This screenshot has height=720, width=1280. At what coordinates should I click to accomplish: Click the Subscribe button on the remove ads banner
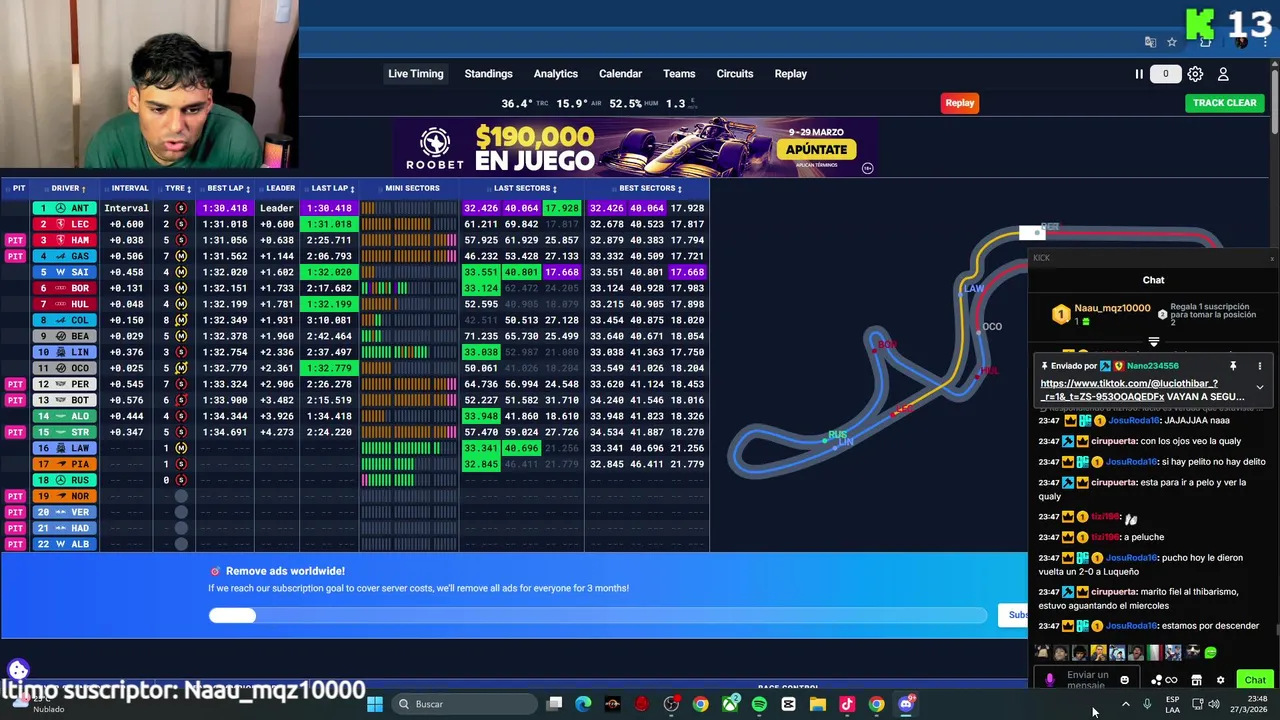(x=1013, y=615)
